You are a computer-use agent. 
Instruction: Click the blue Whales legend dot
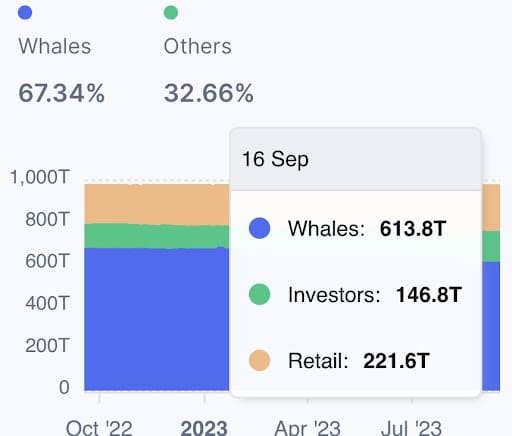(x=25, y=13)
